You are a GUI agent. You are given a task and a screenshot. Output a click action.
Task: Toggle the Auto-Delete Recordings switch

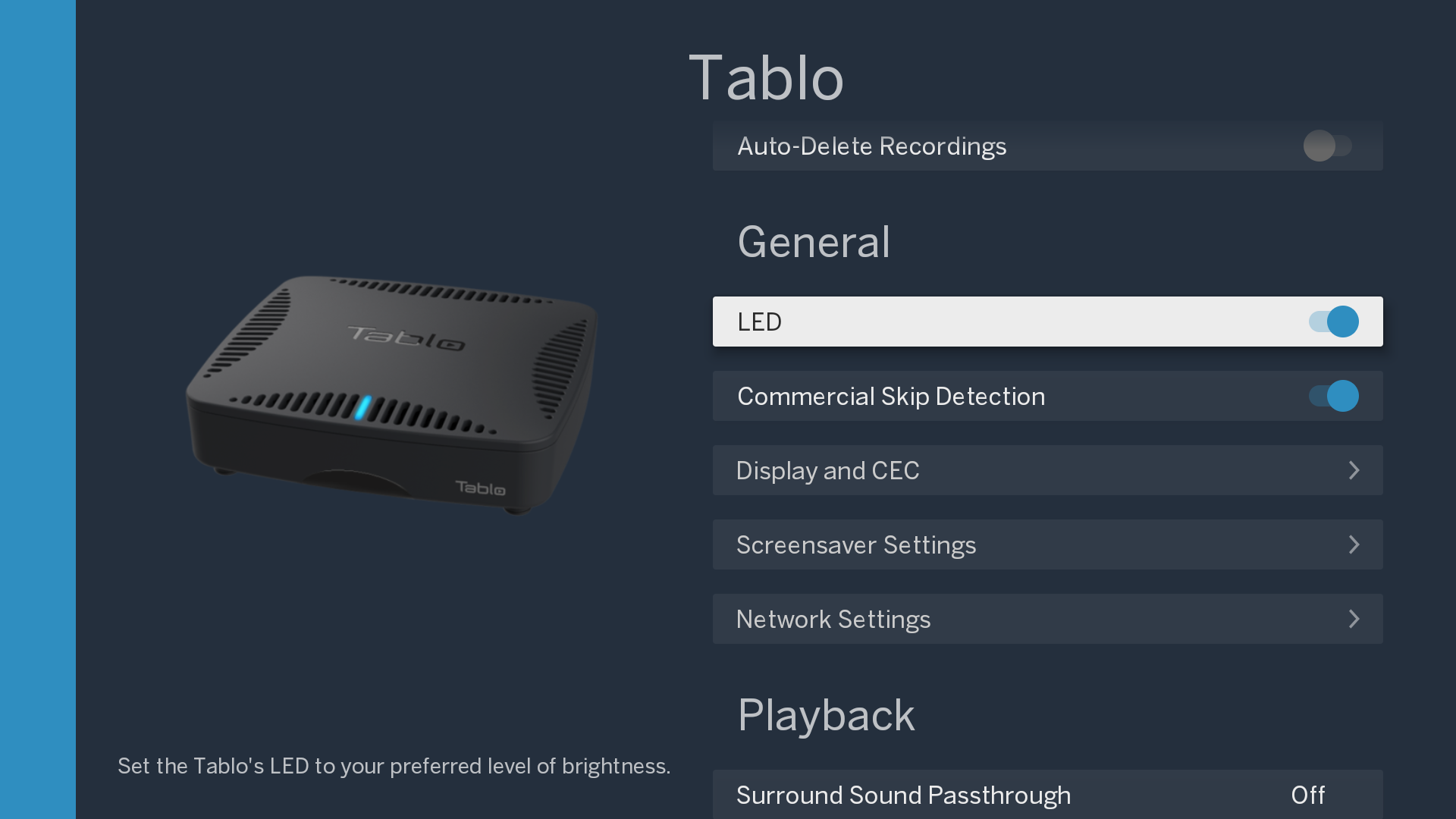(x=1328, y=146)
